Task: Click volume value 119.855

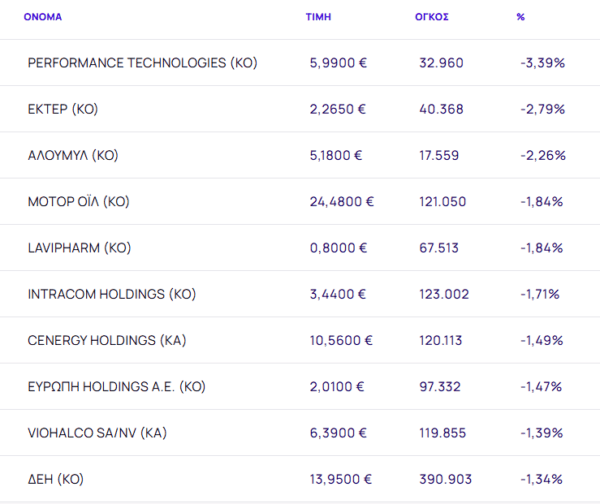Action: [443, 433]
